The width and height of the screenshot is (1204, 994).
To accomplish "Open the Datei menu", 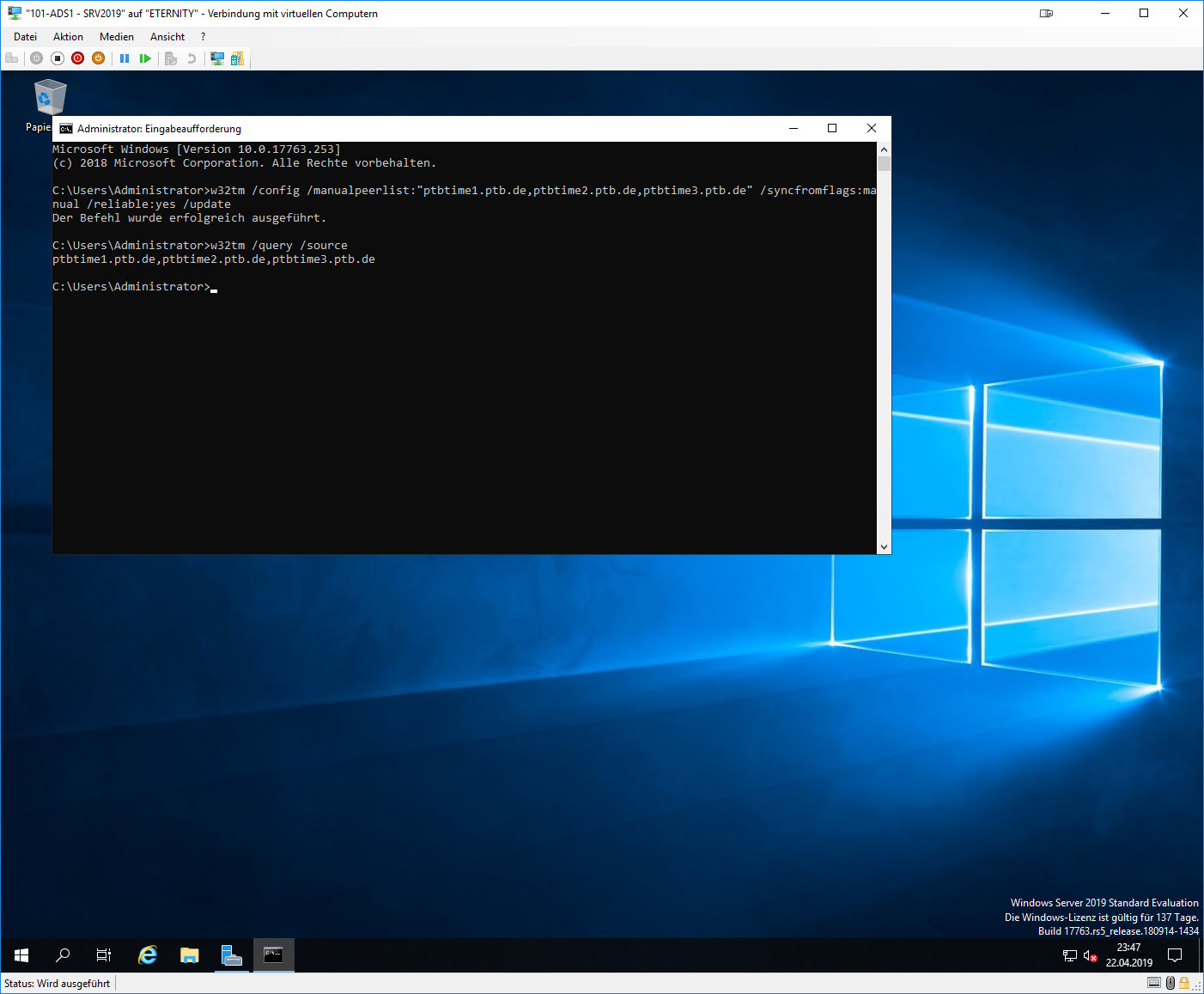I will click(x=25, y=37).
